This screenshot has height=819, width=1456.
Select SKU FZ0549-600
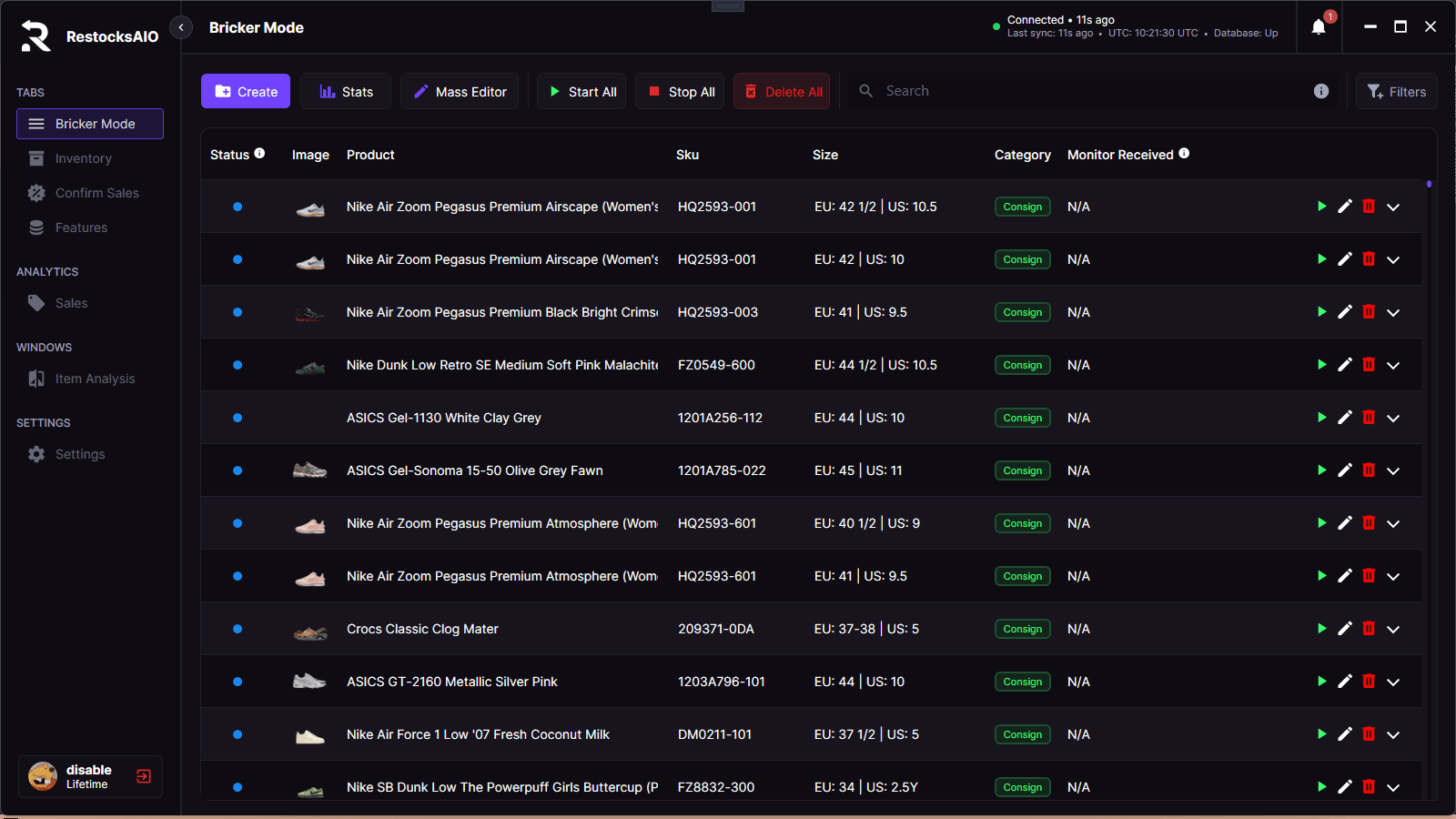(x=716, y=365)
